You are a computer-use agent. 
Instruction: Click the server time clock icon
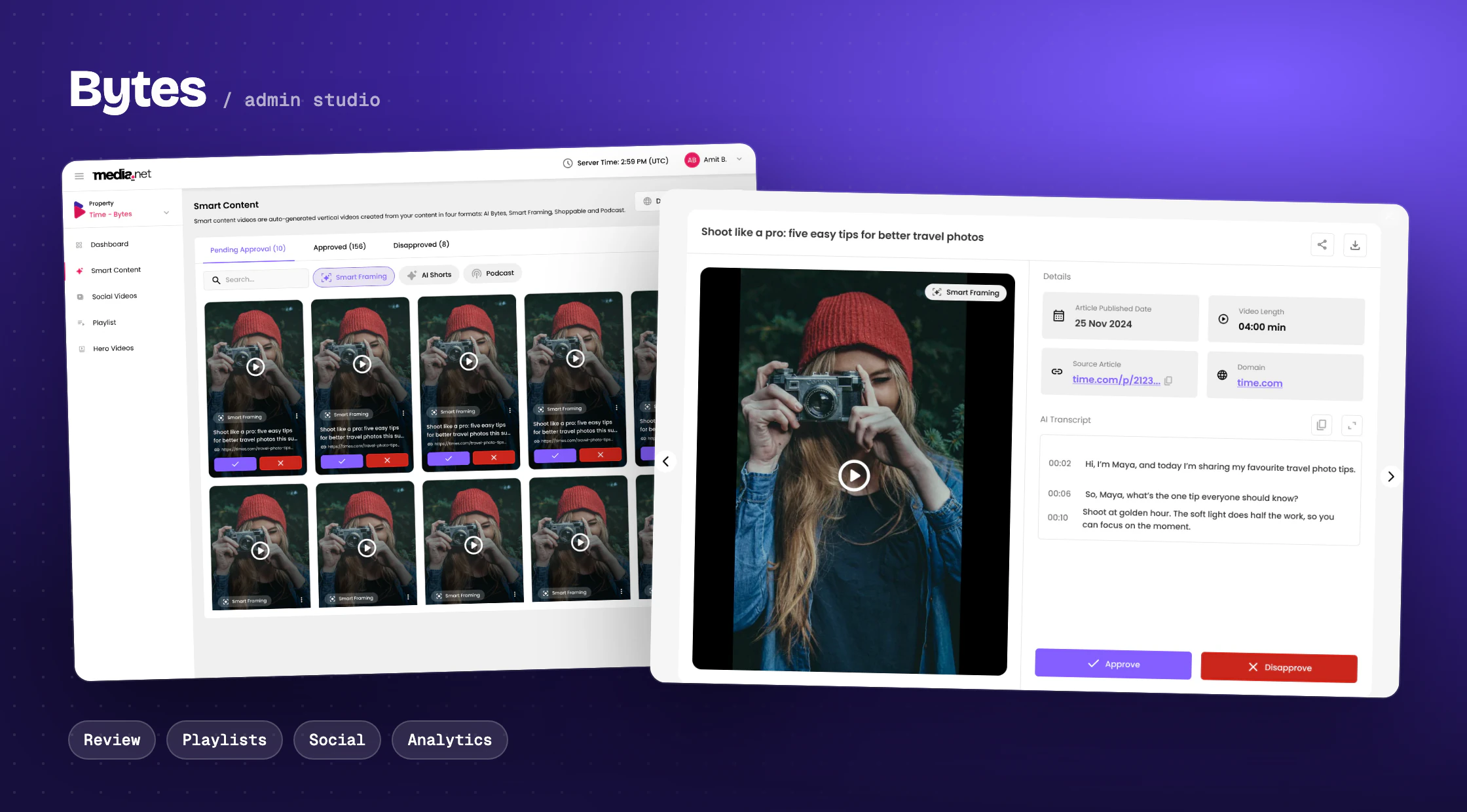click(568, 163)
